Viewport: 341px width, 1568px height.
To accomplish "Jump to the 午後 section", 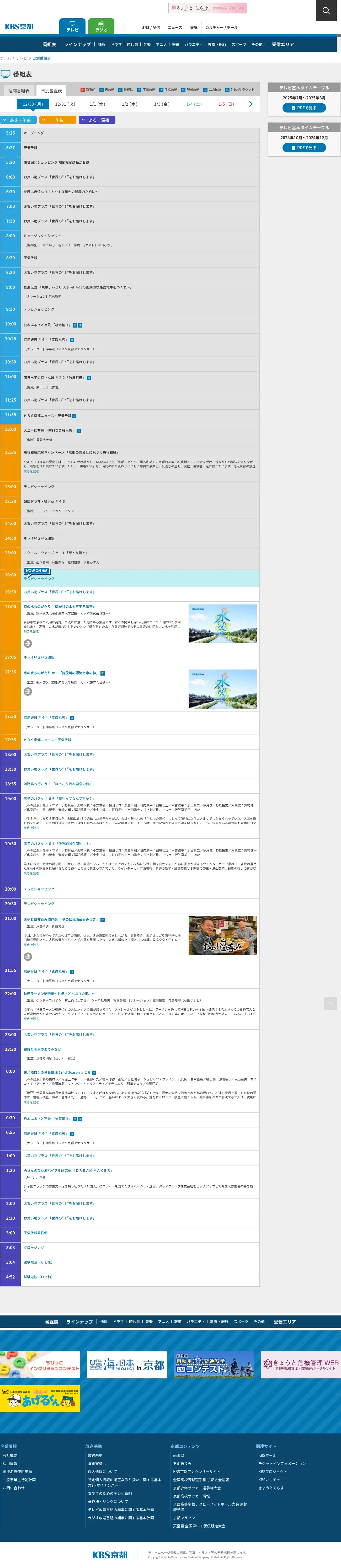I will pyautogui.click(x=58, y=120).
